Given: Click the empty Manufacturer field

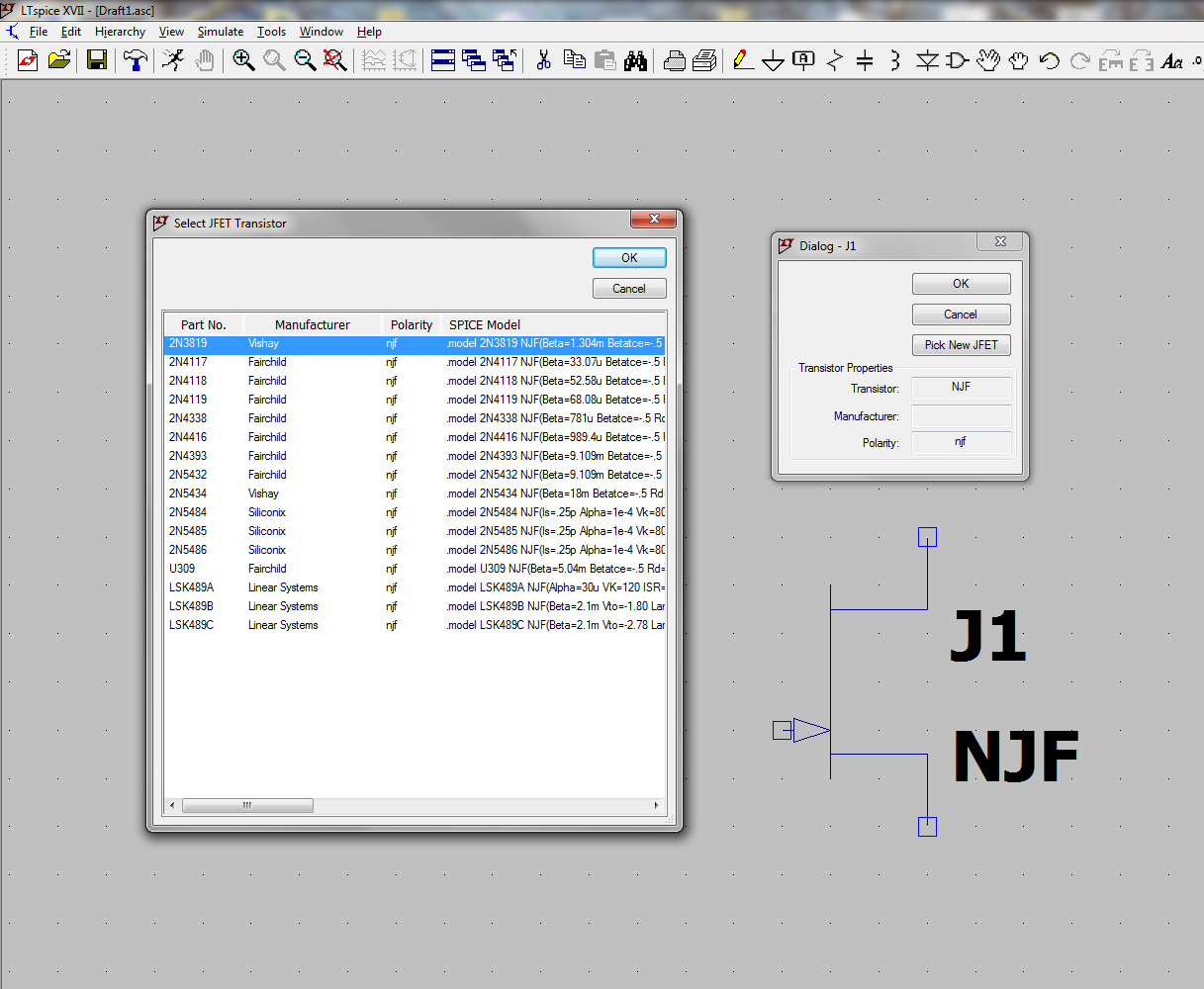Looking at the screenshot, I should (x=961, y=415).
